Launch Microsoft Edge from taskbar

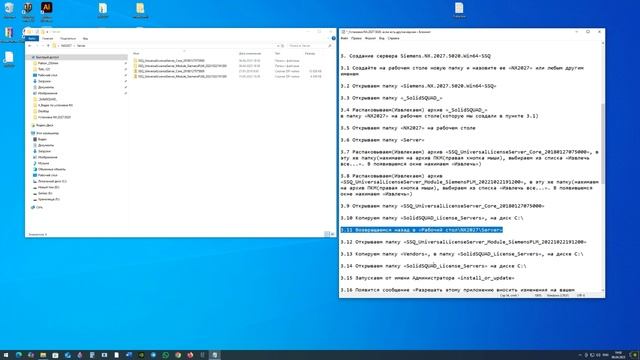coord(18,355)
